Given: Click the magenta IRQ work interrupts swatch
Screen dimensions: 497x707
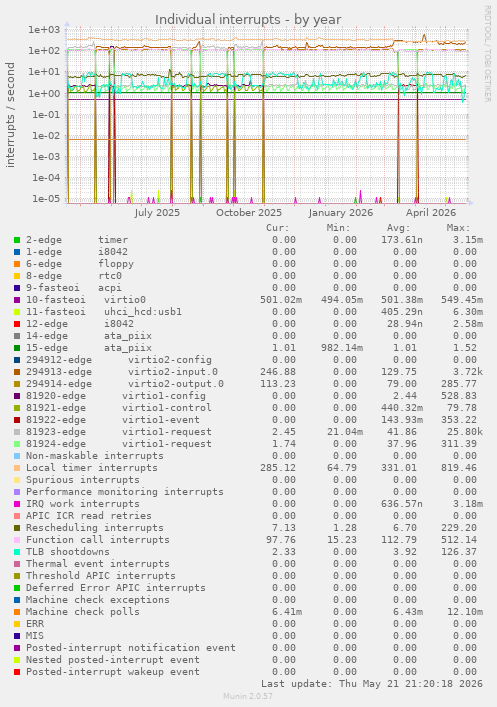Looking at the screenshot, I should (x=17, y=504).
